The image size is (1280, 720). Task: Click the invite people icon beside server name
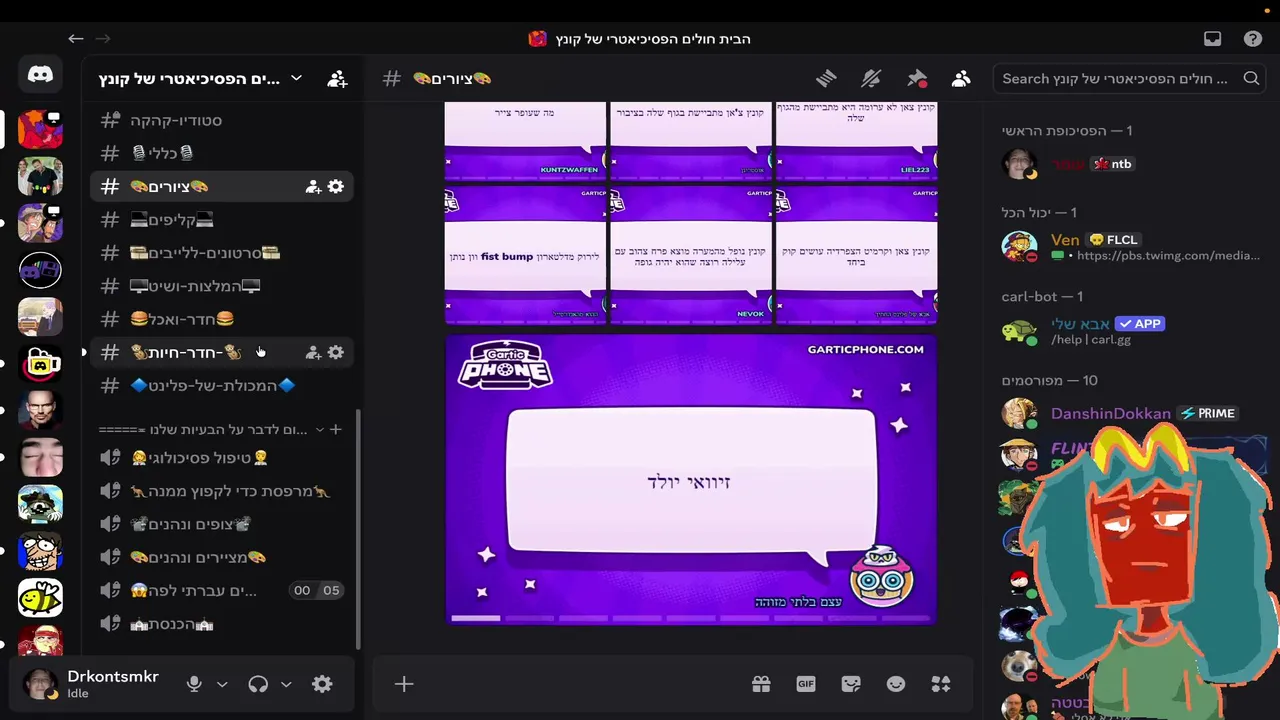coord(337,78)
